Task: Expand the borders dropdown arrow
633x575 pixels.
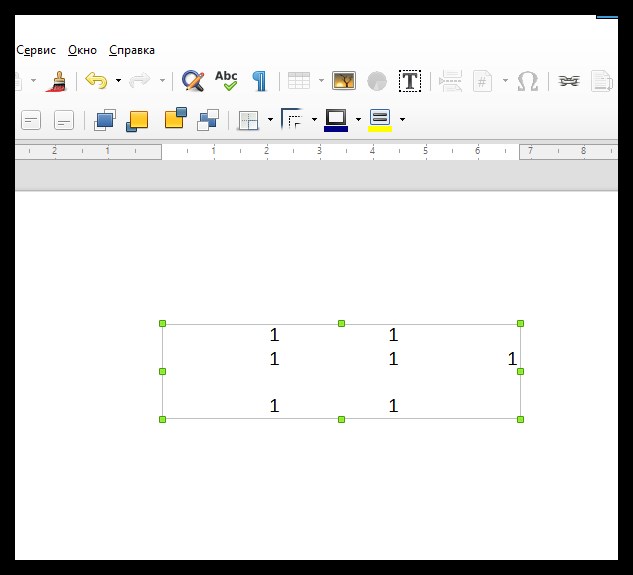Action: [x=270, y=119]
